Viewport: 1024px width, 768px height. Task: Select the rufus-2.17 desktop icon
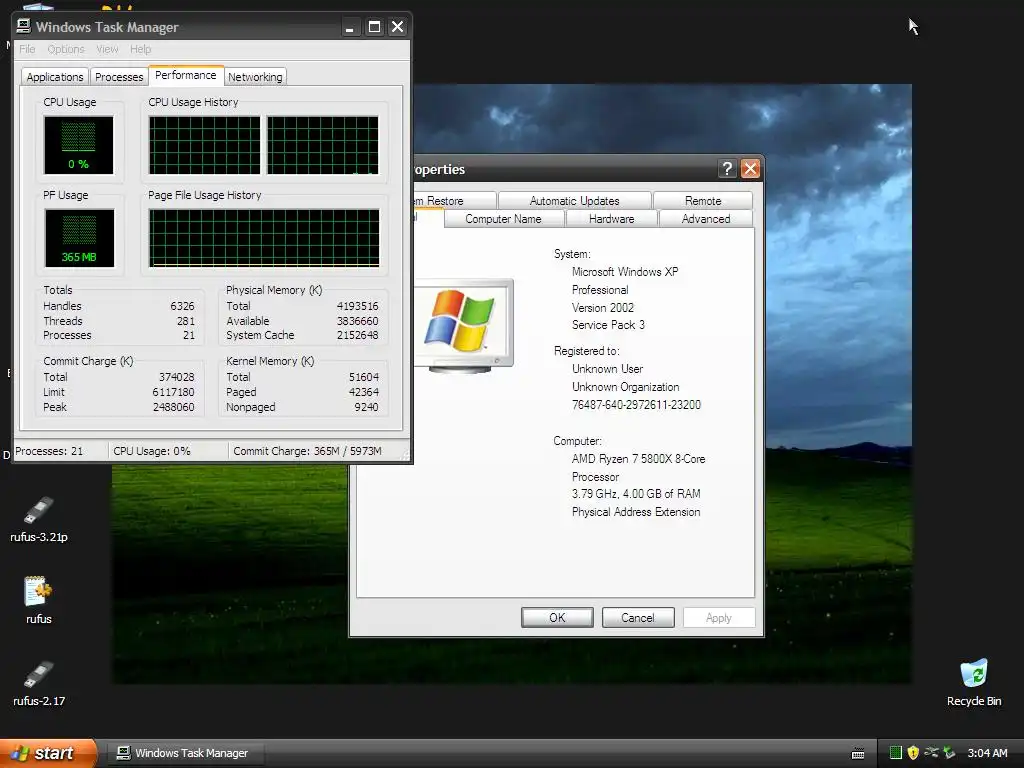(x=39, y=683)
